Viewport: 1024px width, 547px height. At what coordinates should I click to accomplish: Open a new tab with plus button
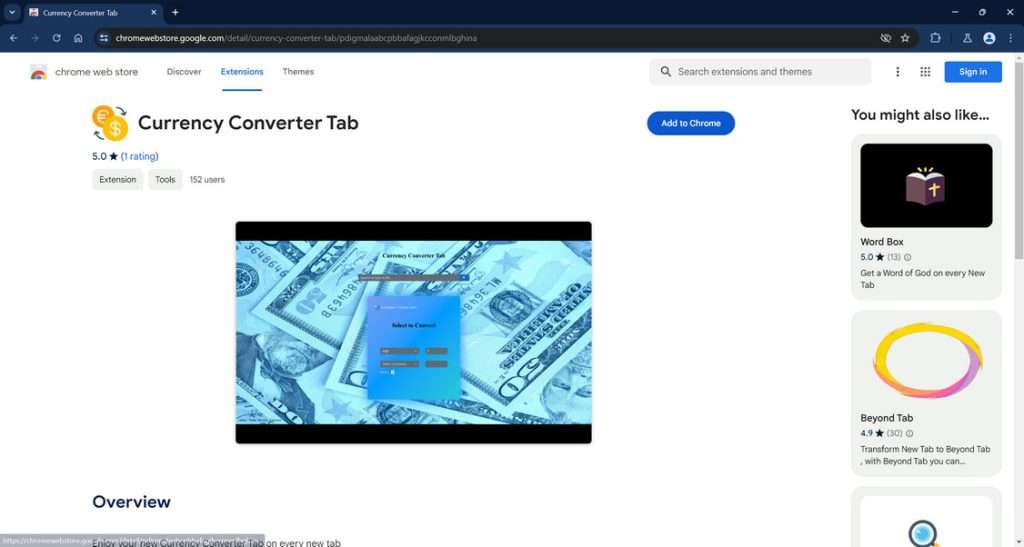[x=175, y=12]
